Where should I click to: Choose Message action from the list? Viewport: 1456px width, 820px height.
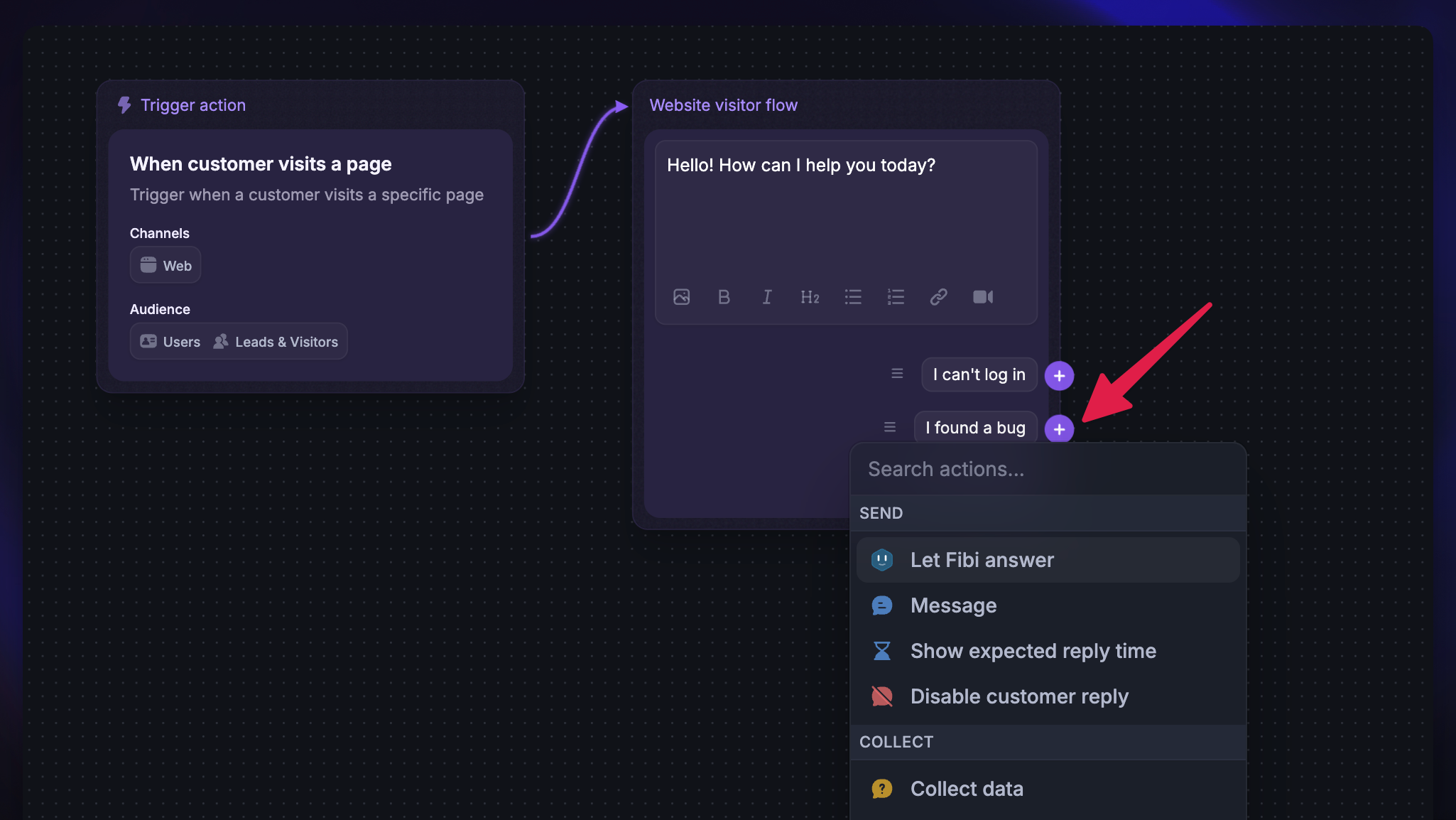coord(953,605)
